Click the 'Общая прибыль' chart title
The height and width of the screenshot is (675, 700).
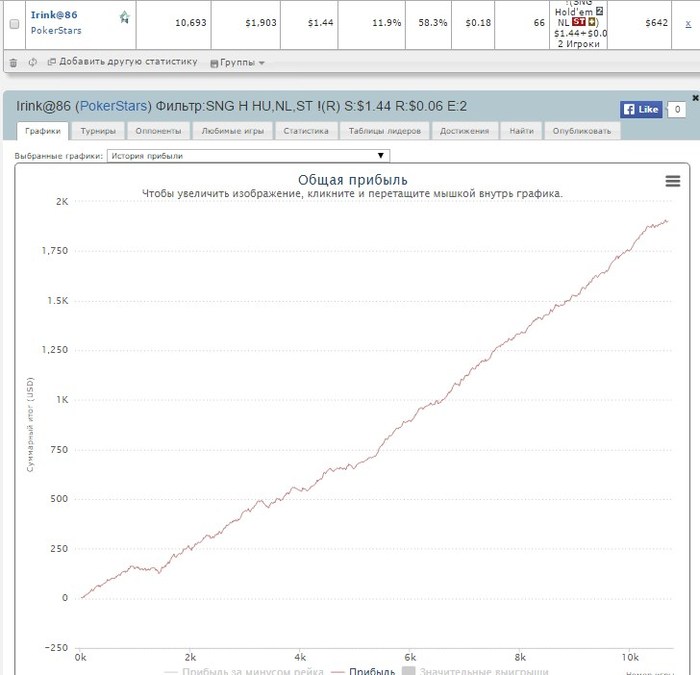pyautogui.click(x=353, y=180)
